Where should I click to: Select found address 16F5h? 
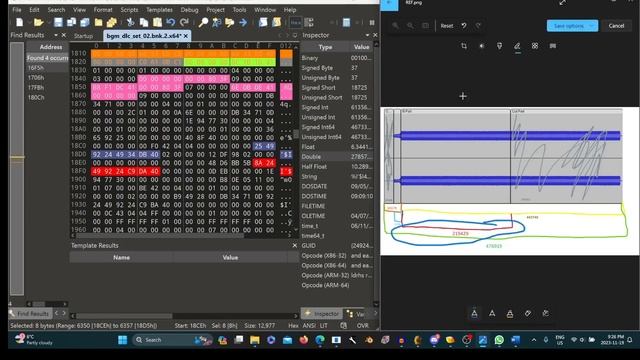[x=36, y=68]
